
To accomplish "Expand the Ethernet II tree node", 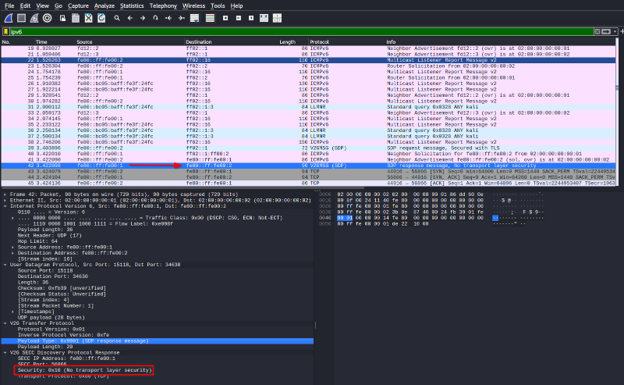I will tap(5, 200).
